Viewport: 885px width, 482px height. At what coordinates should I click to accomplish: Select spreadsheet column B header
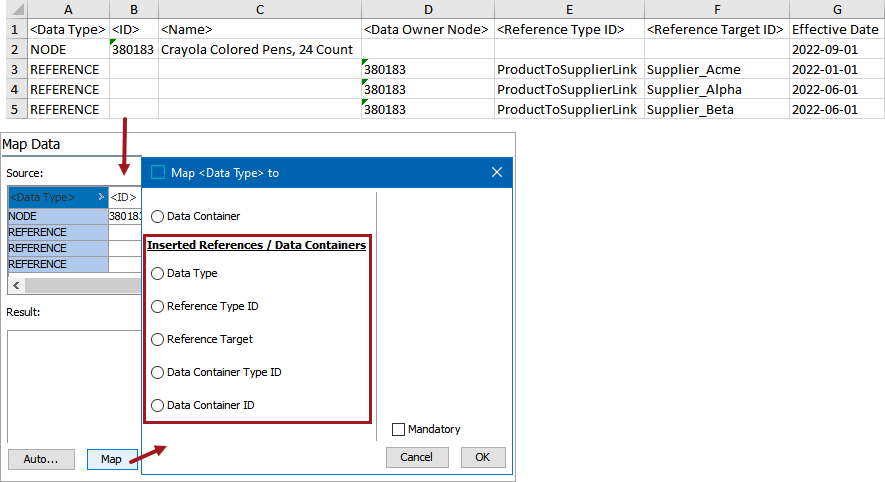tap(134, 10)
